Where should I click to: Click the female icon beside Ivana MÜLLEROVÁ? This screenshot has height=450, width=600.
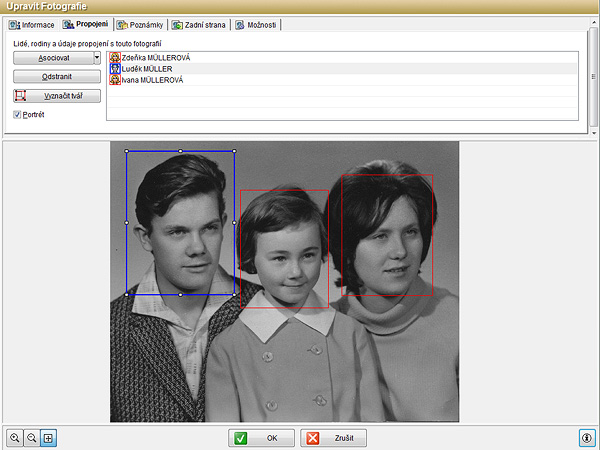pyautogui.click(x=115, y=80)
